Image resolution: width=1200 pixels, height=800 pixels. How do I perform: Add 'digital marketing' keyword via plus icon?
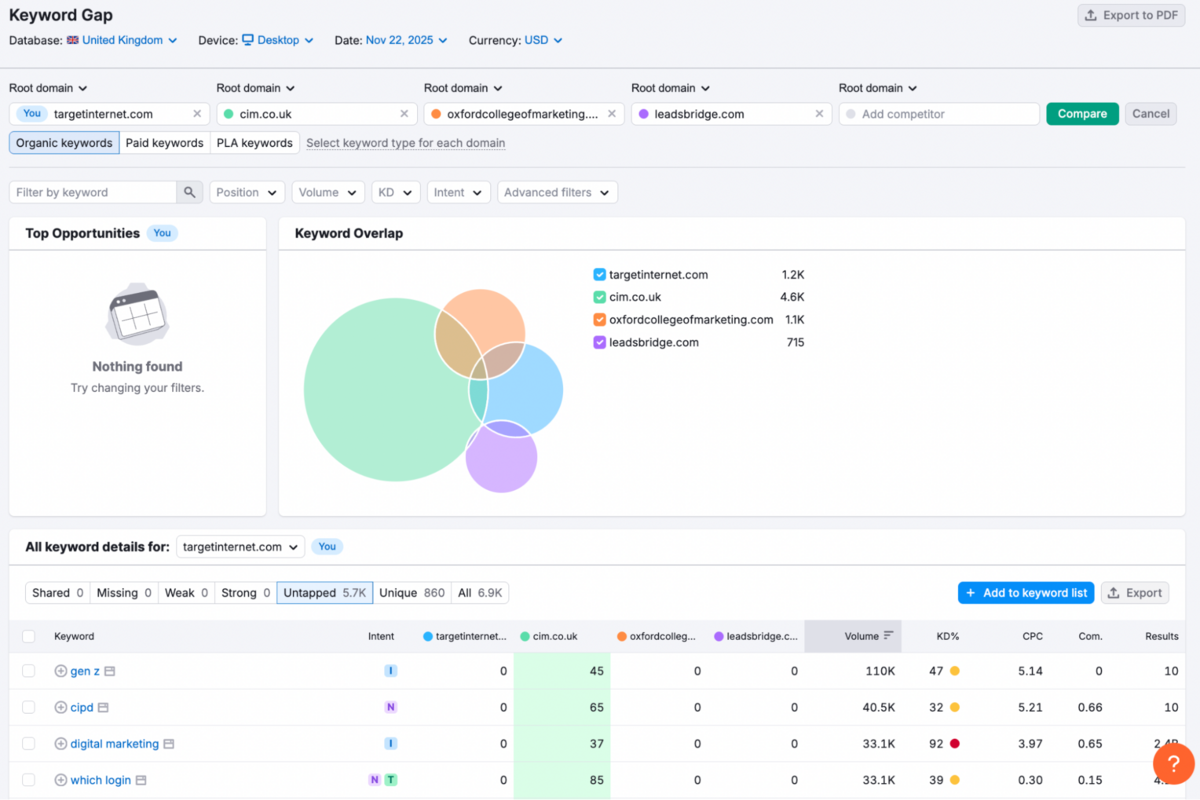point(60,744)
